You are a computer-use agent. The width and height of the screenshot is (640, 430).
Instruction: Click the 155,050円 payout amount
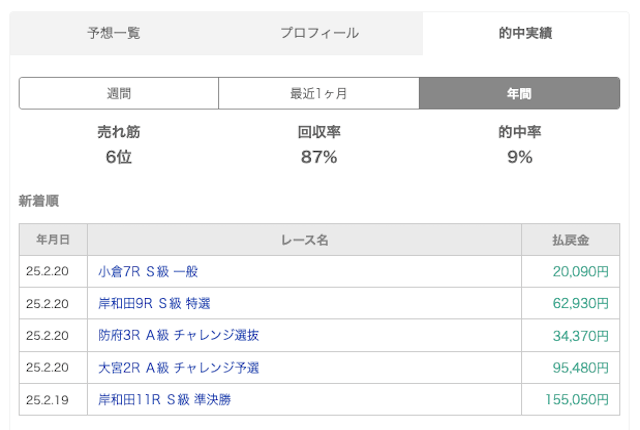(x=576, y=399)
